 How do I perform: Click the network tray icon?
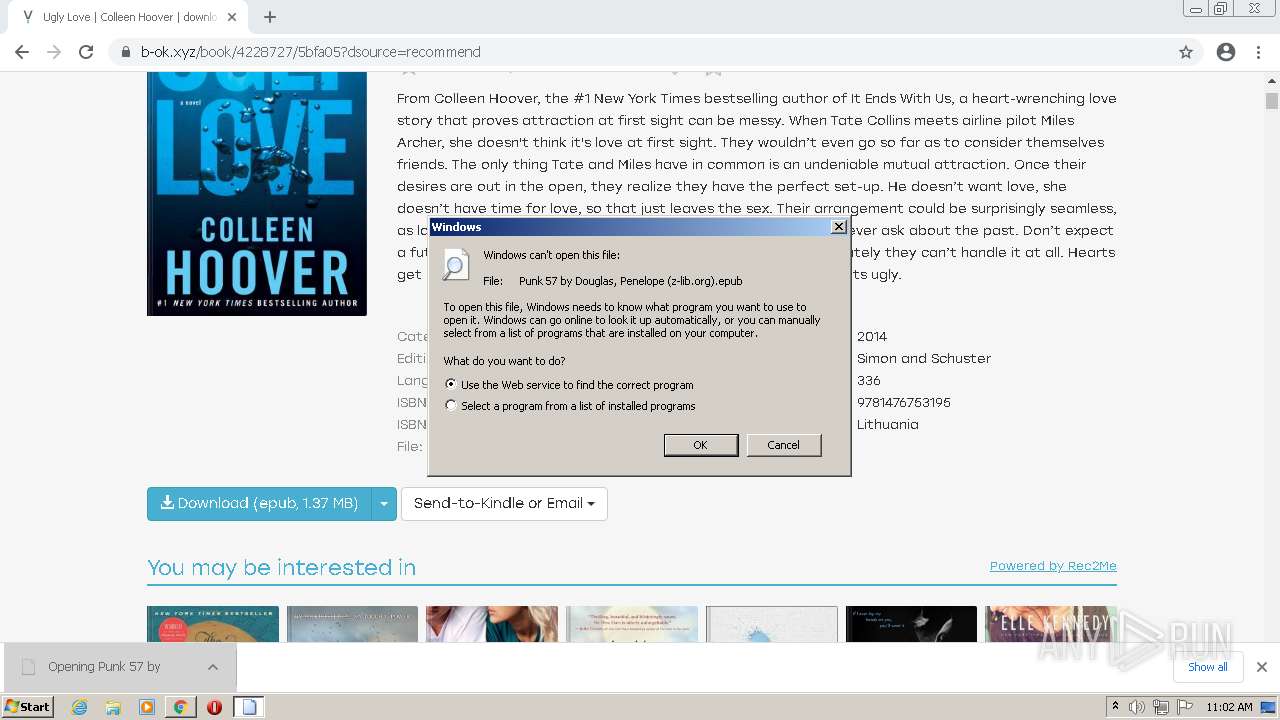[x=1161, y=707]
